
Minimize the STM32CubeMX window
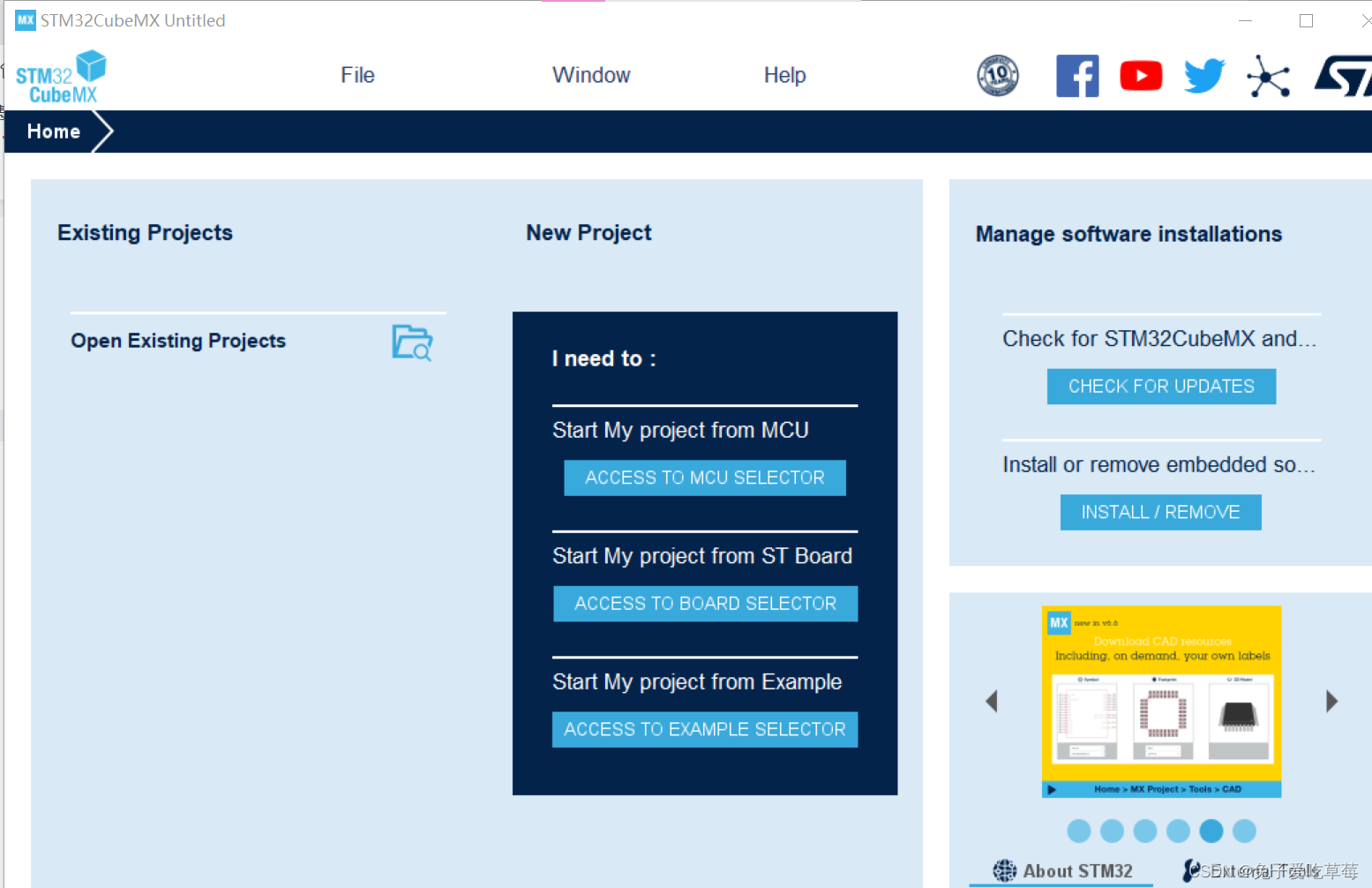(1246, 20)
